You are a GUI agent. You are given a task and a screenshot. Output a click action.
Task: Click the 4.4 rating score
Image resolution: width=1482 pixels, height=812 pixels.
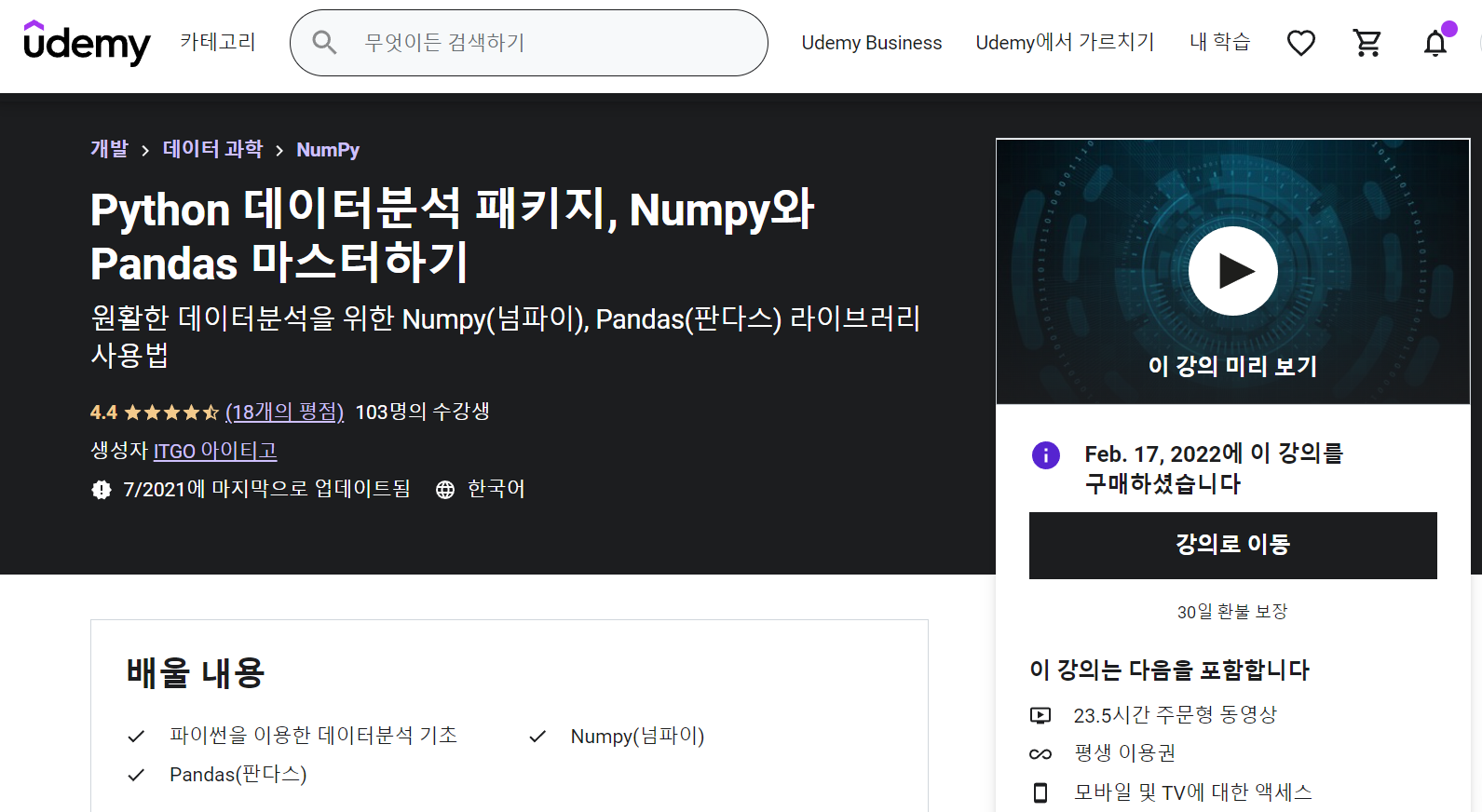tap(103, 413)
